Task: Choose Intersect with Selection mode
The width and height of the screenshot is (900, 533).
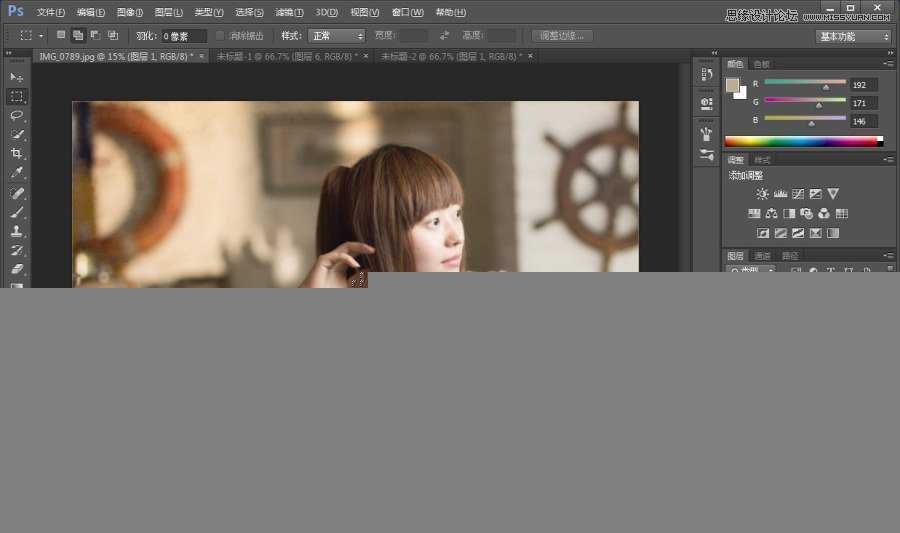Action: (113, 35)
